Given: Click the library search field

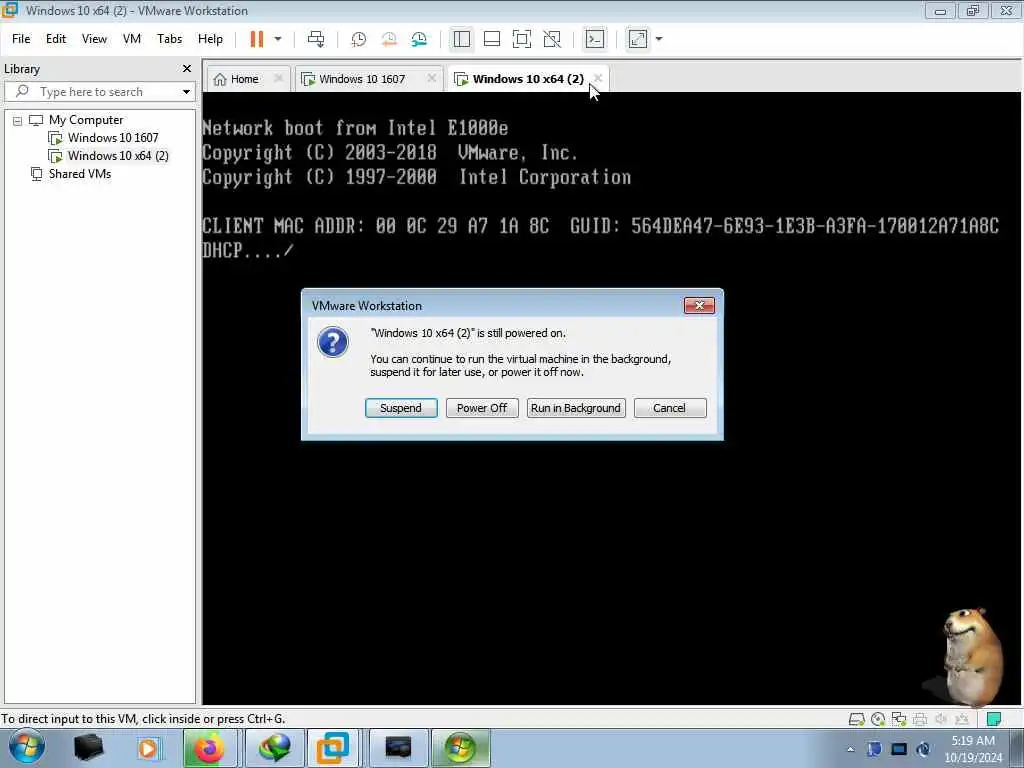Looking at the screenshot, I should [98, 91].
